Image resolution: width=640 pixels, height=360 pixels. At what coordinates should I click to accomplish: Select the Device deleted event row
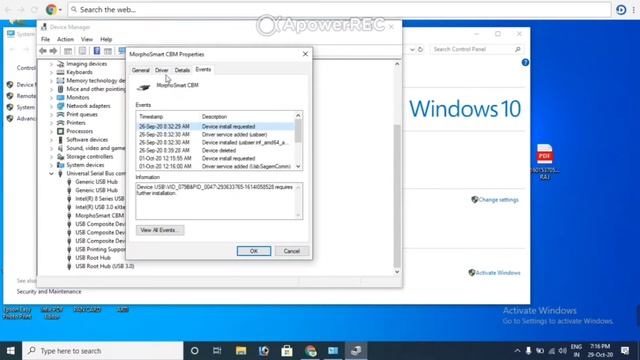(215, 150)
